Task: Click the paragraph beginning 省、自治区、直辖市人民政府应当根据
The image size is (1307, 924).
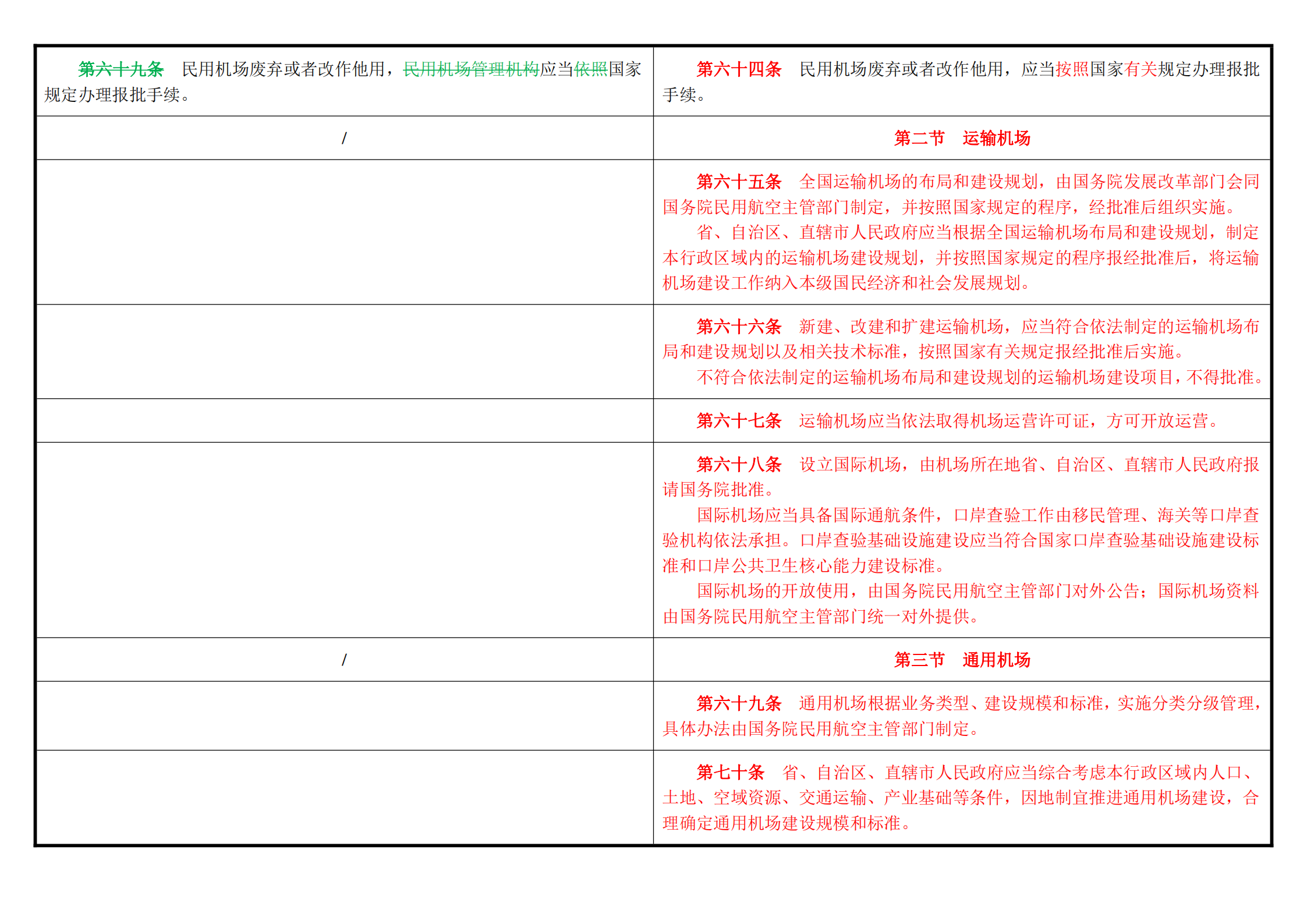Action: point(961,257)
